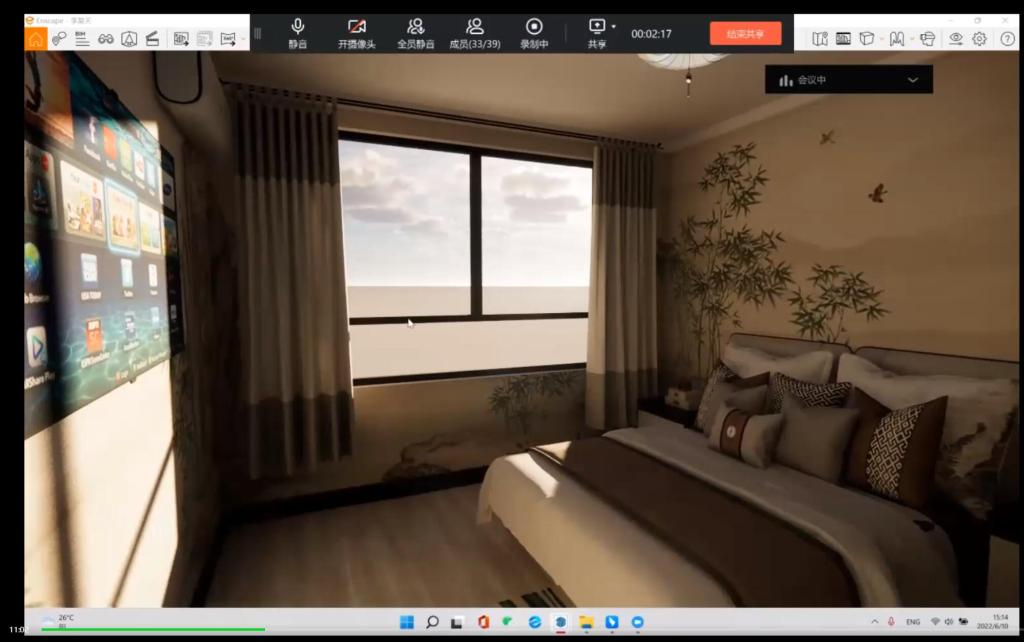This screenshot has height=642, width=1024.
Task: Open the Enscape site map icon
Action: coord(820,39)
